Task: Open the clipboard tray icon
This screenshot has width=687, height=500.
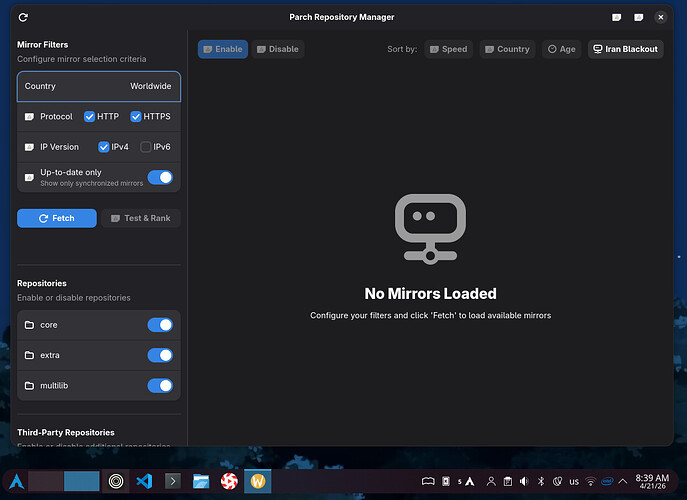Action: click(x=508, y=482)
